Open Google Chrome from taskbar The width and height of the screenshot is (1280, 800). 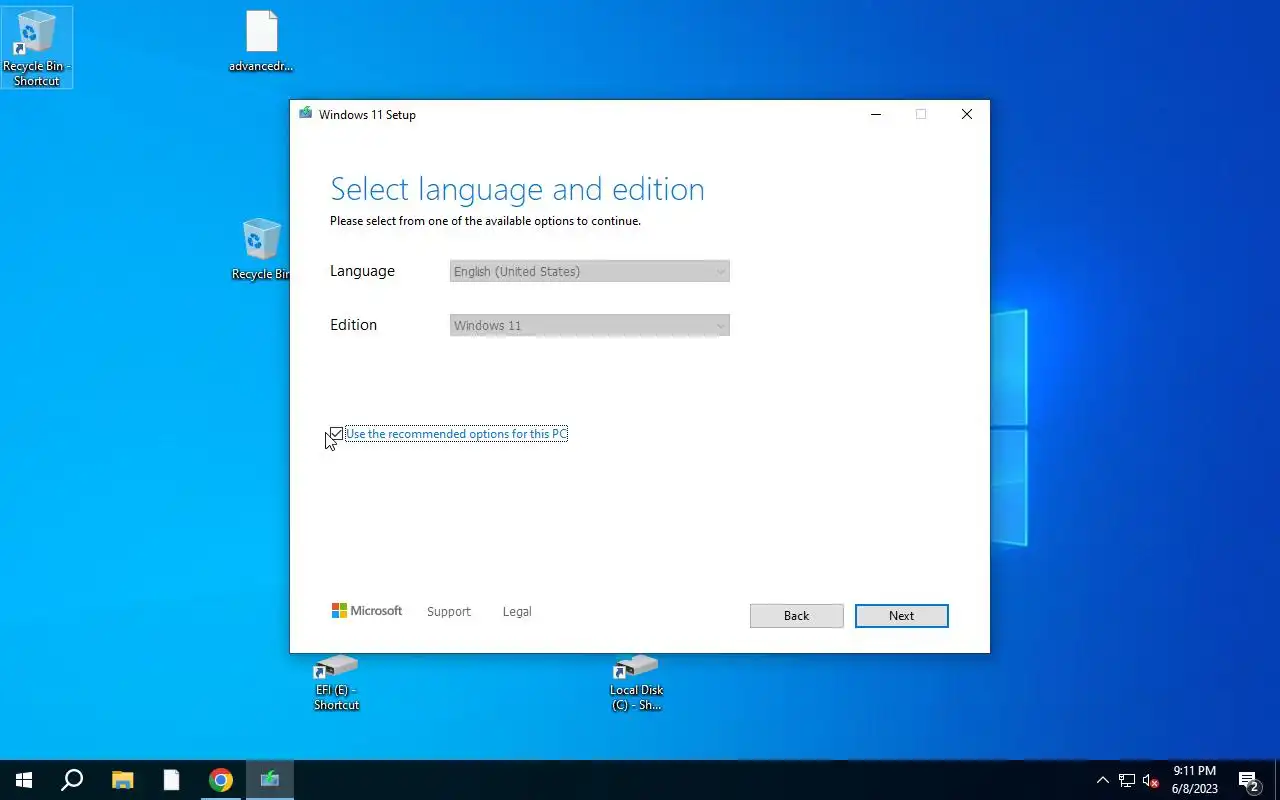[x=221, y=780]
